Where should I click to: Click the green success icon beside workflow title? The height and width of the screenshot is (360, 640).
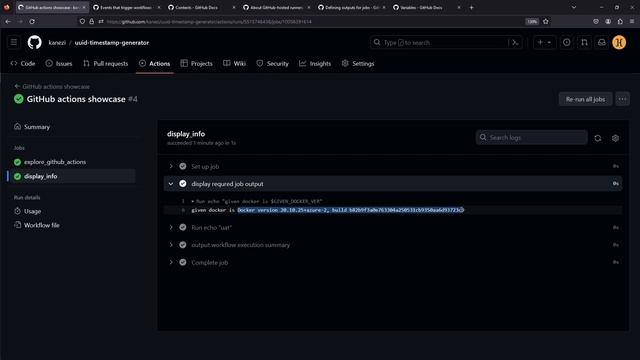[18, 99]
